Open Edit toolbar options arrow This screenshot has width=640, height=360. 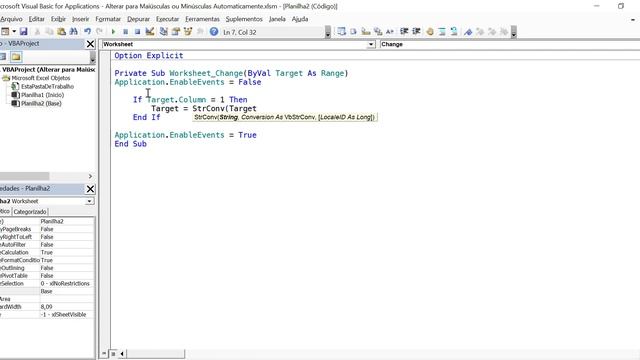pyautogui.click(x=514, y=32)
